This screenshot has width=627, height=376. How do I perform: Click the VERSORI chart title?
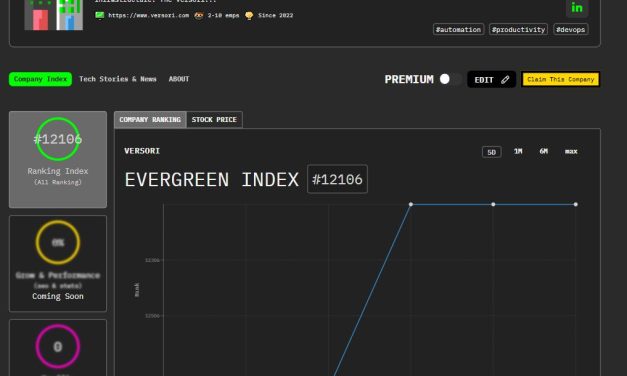tap(142, 151)
